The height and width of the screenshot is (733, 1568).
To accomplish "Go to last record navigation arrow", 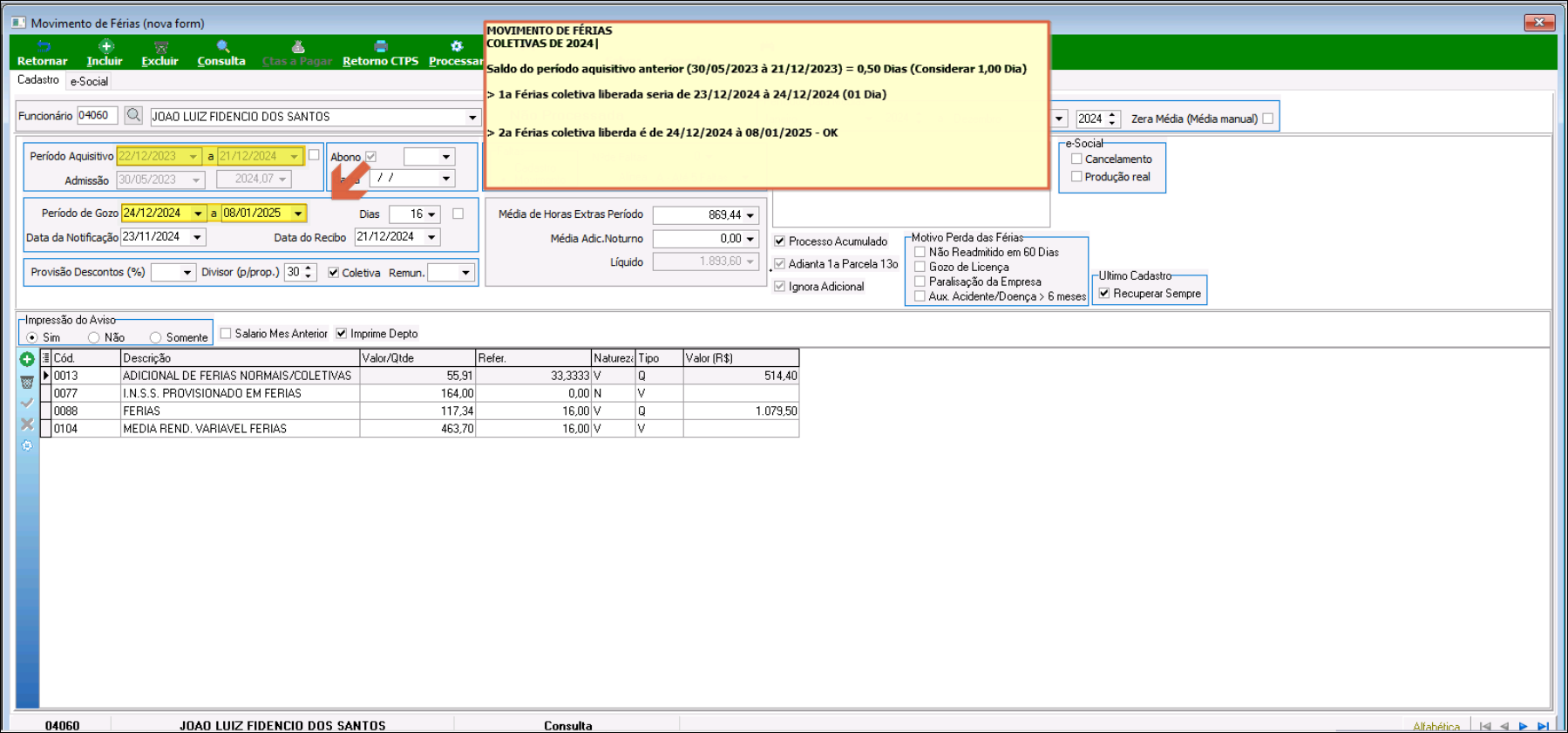I will coord(1543,726).
